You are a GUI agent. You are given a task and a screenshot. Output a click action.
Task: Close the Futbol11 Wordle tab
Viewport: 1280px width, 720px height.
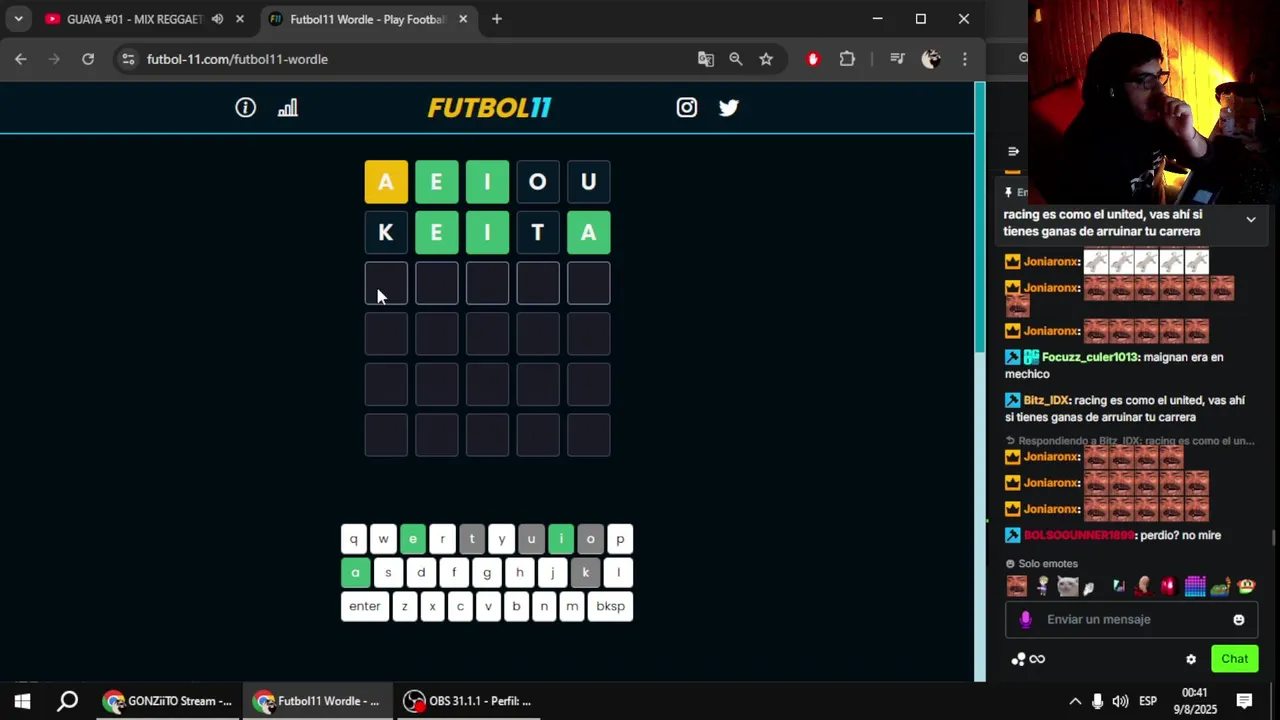click(x=463, y=19)
